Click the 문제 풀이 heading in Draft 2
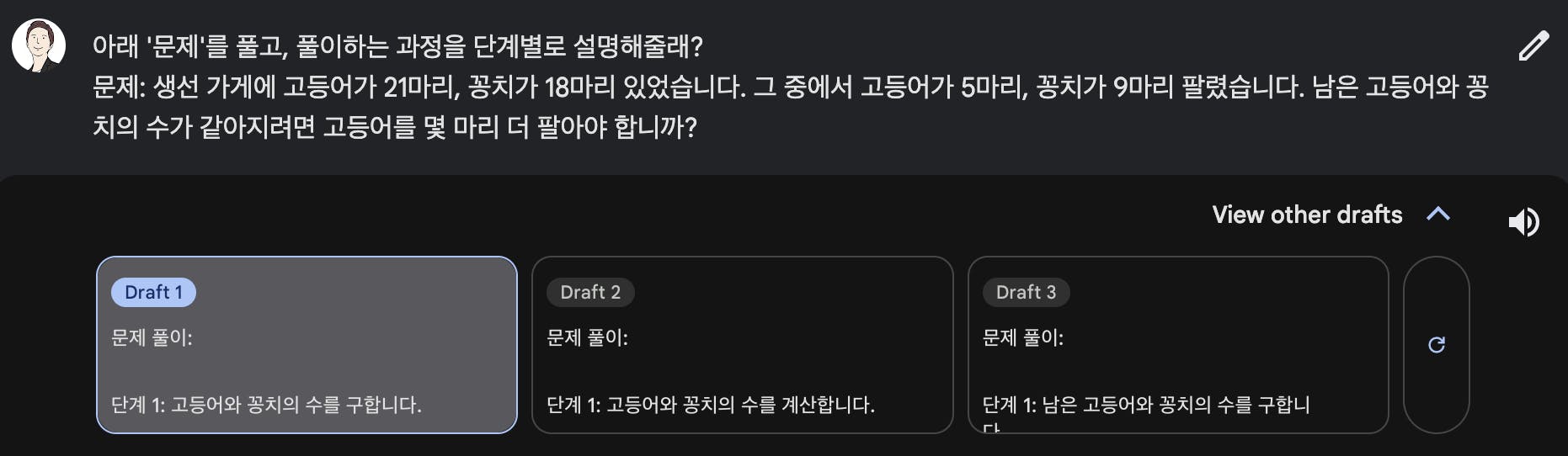The image size is (1568, 456). (587, 337)
